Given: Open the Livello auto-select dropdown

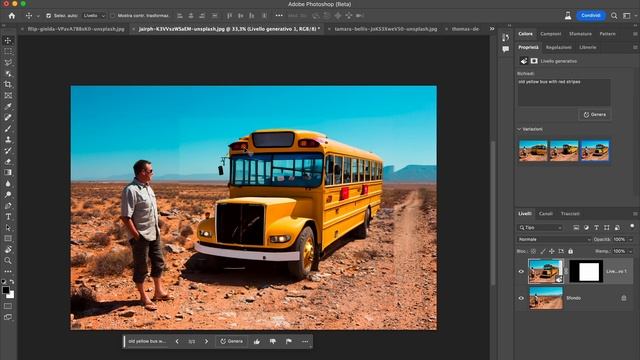Looking at the screenshot, I should tap(94, 16).
